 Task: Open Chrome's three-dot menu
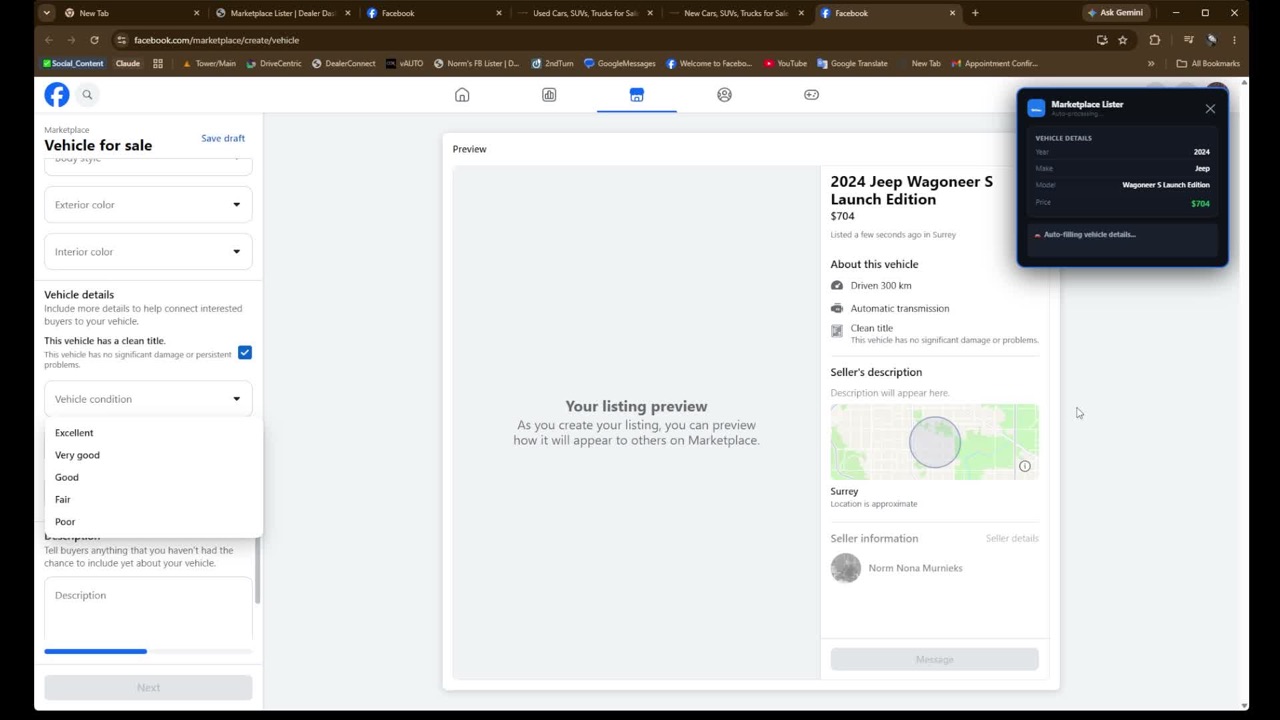click(x=1234, y=40)
